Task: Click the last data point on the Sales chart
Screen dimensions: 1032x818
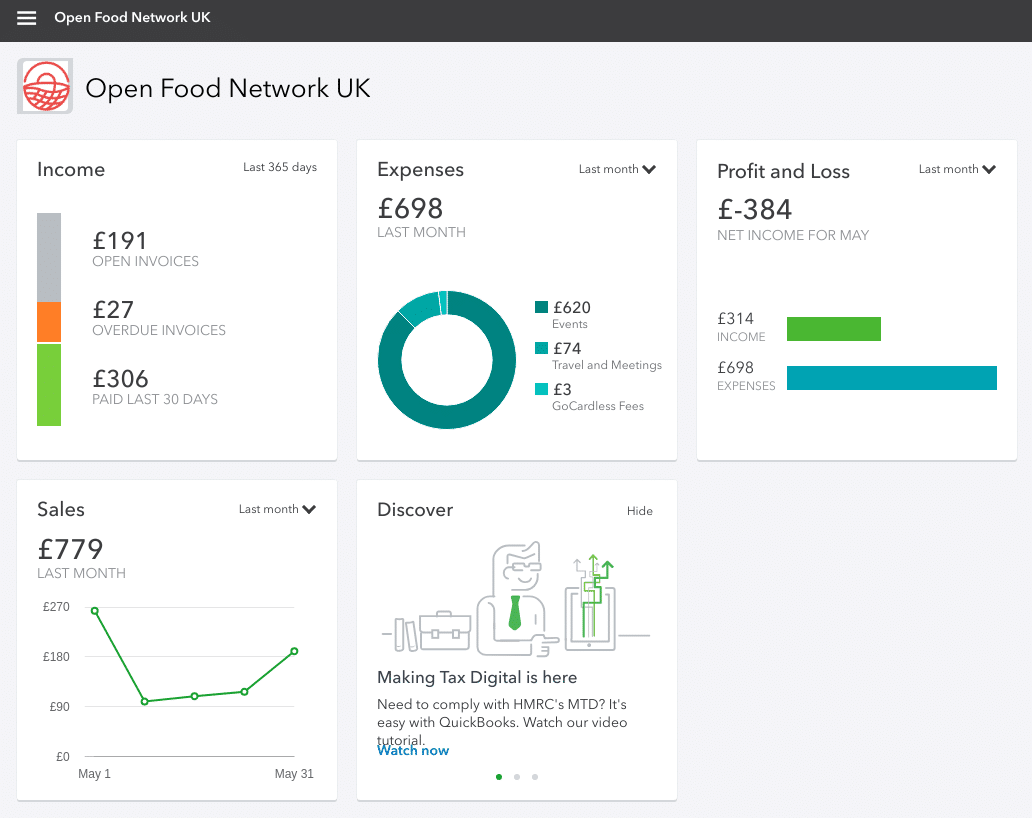Action: (293, 650)
